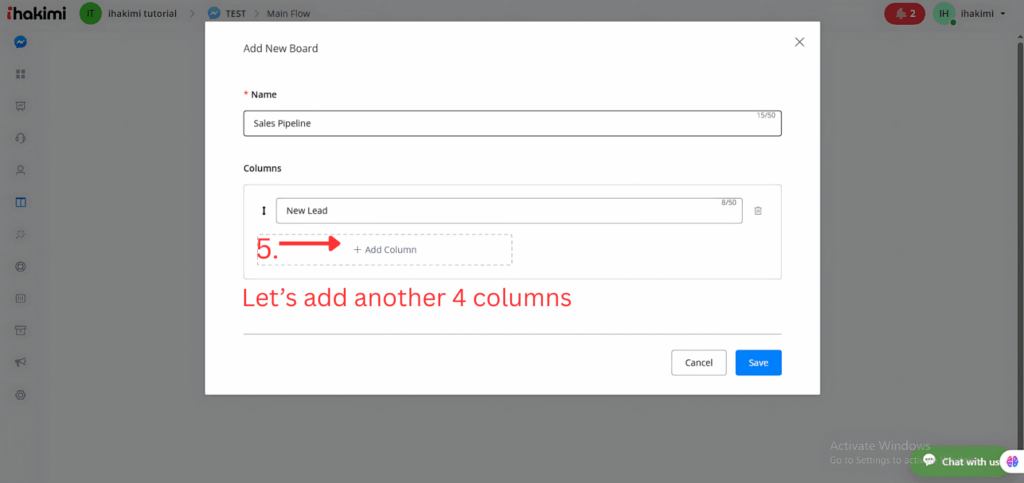This screenshot has height=483, width=1024.
Task: Click the contacts person icon
Action: click(20, 170)
